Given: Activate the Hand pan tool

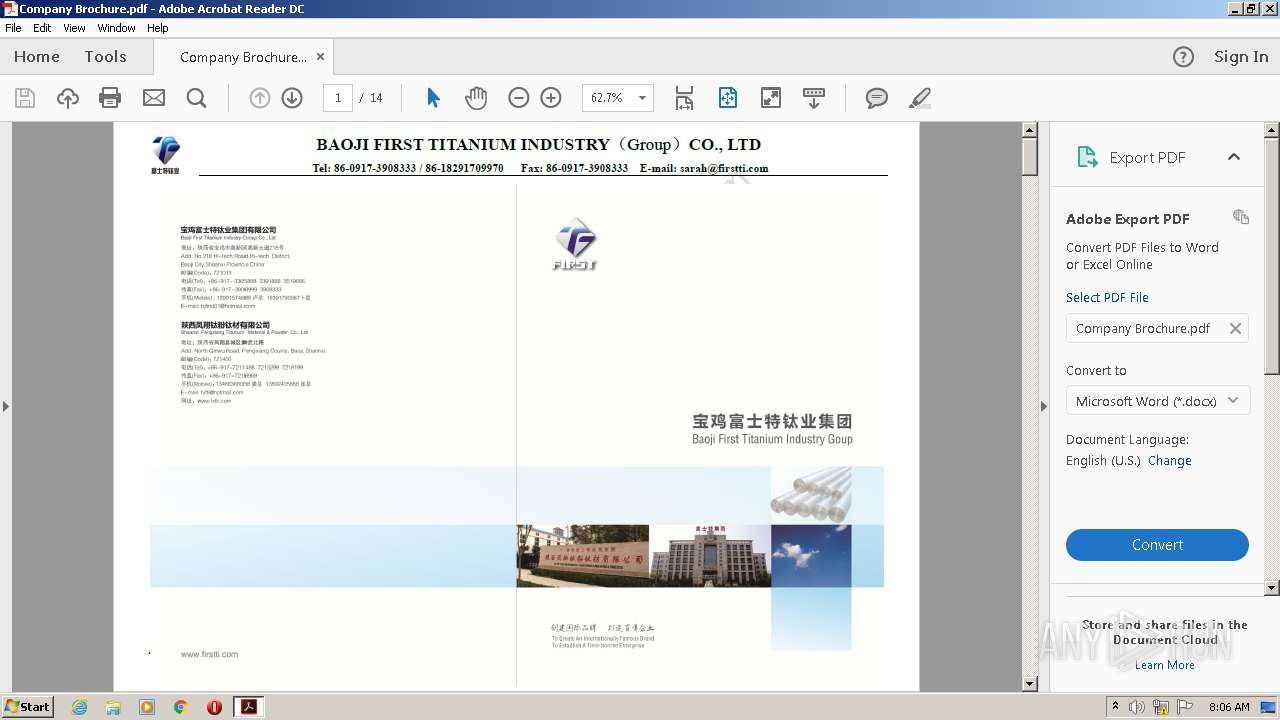Looking at the screenshot, I should [x=476, y=98].
